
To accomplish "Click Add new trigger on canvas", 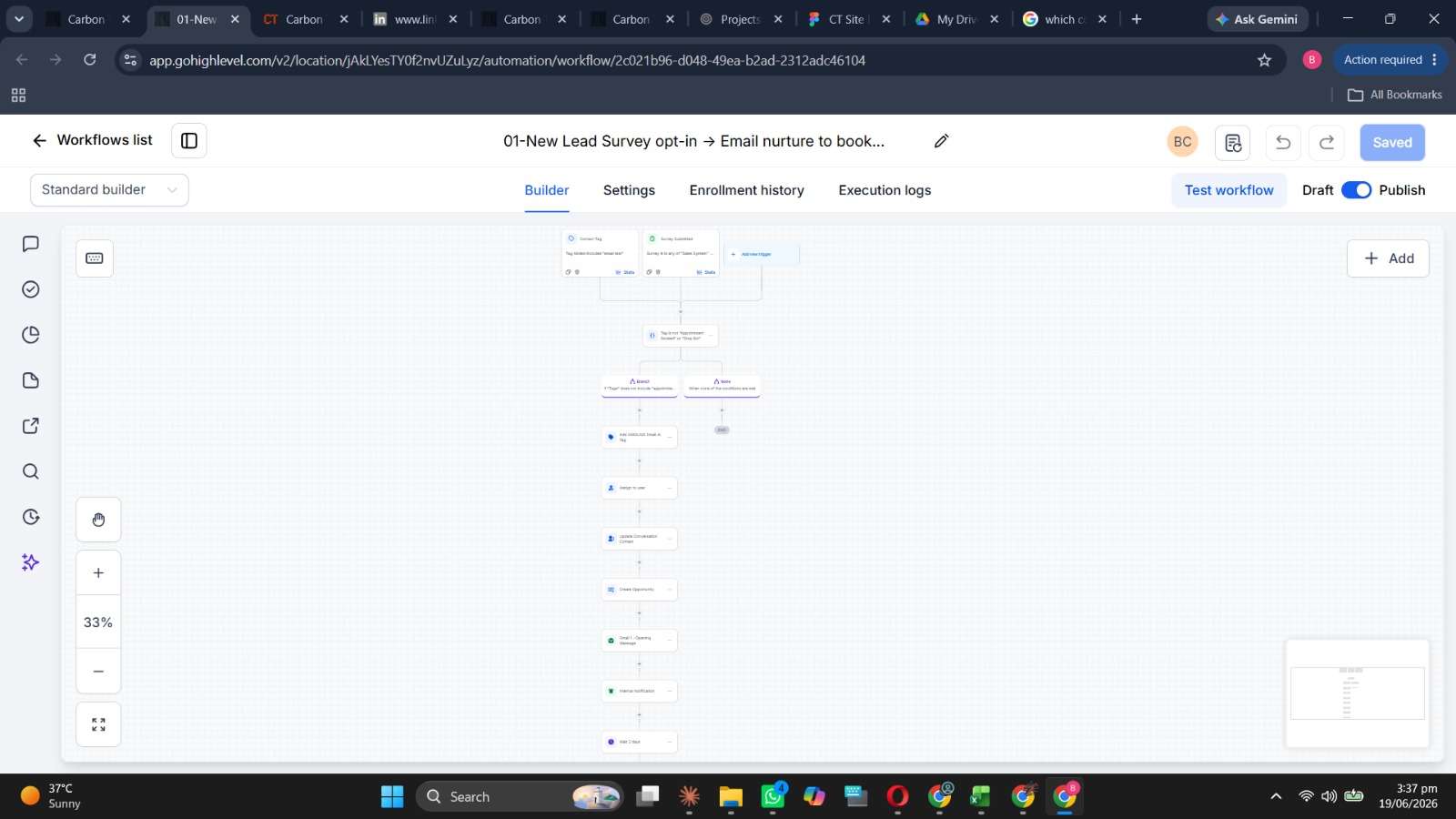I will [762, 254].
